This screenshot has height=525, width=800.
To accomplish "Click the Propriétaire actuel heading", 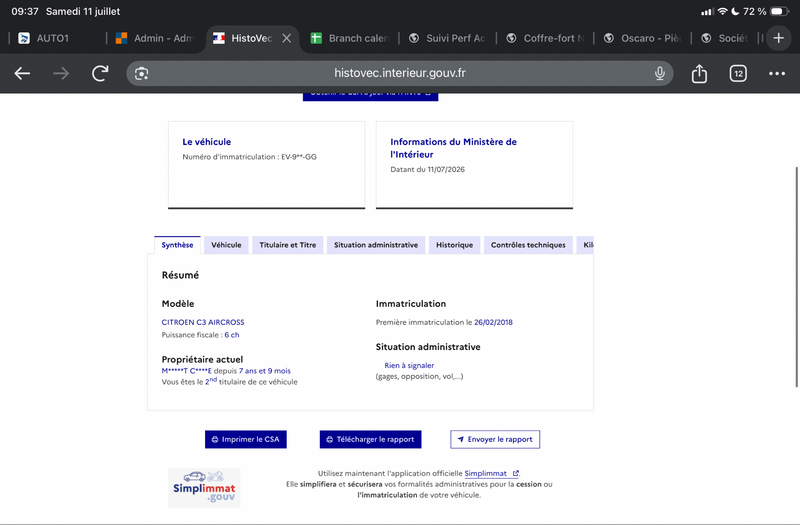I will [x=202, y=359].
